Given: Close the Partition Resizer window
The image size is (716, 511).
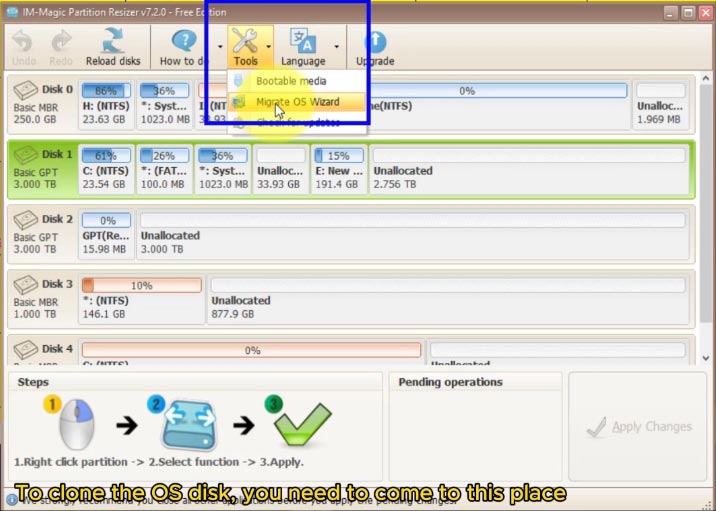Looking at the screenshot, I should pyautogui.click(x=706, y=13).
